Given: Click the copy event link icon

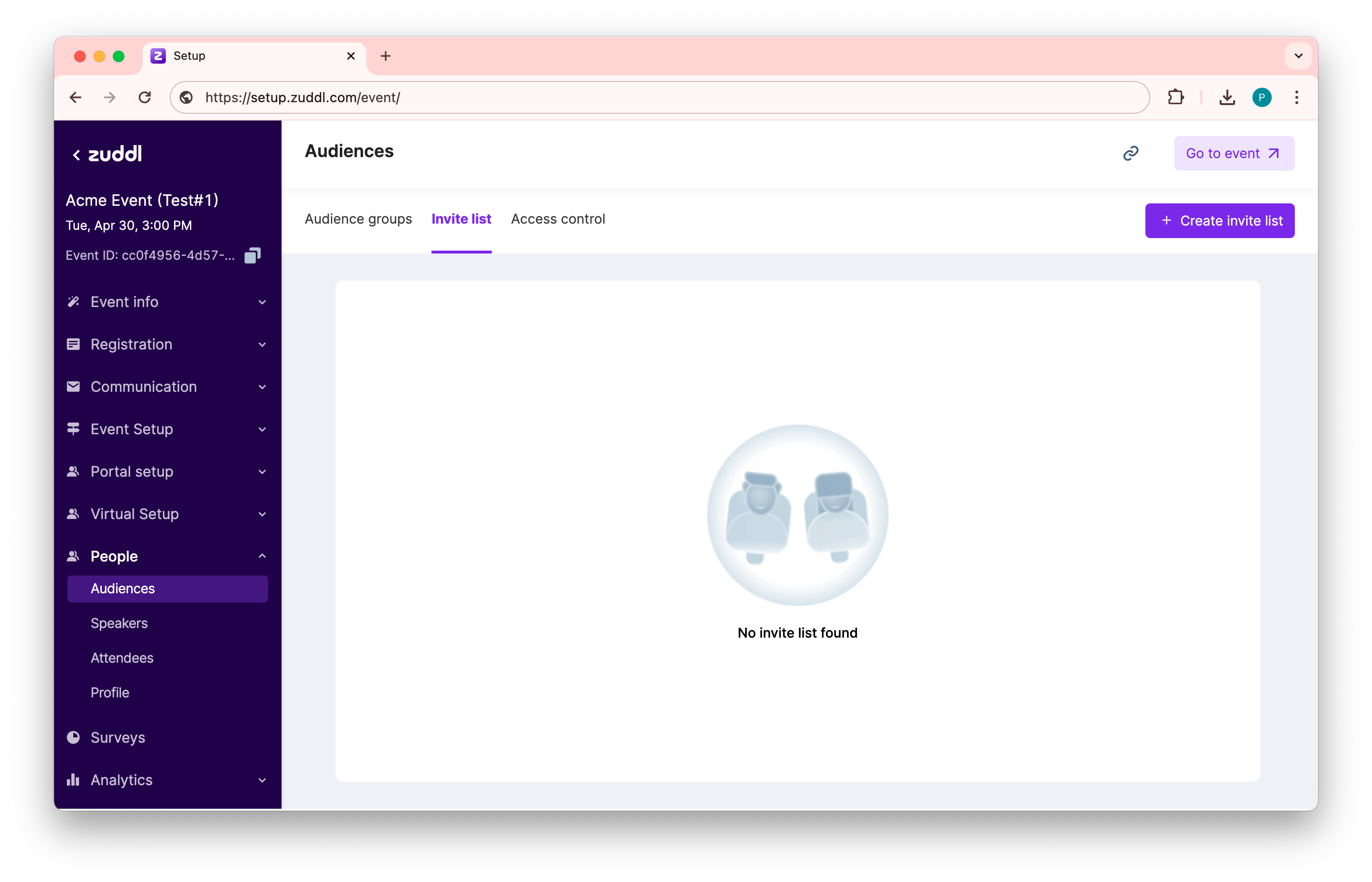Looking at the screenshot, I should click(x=1130, y=153).
